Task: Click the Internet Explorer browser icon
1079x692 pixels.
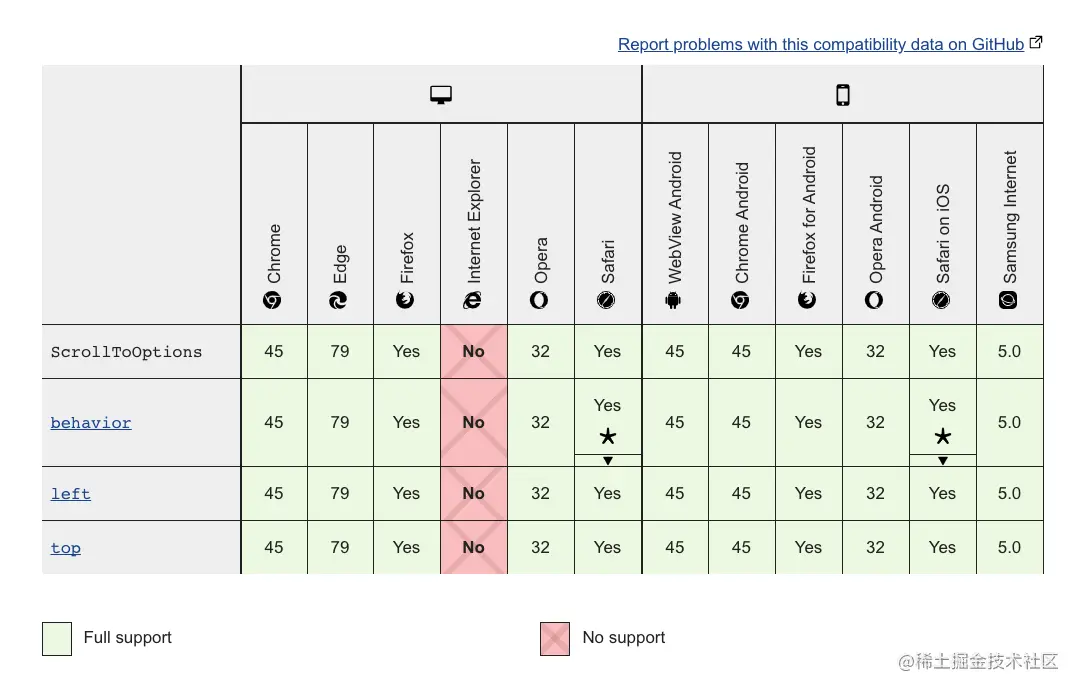Action: pyautogui.click(x=473, y=300)
